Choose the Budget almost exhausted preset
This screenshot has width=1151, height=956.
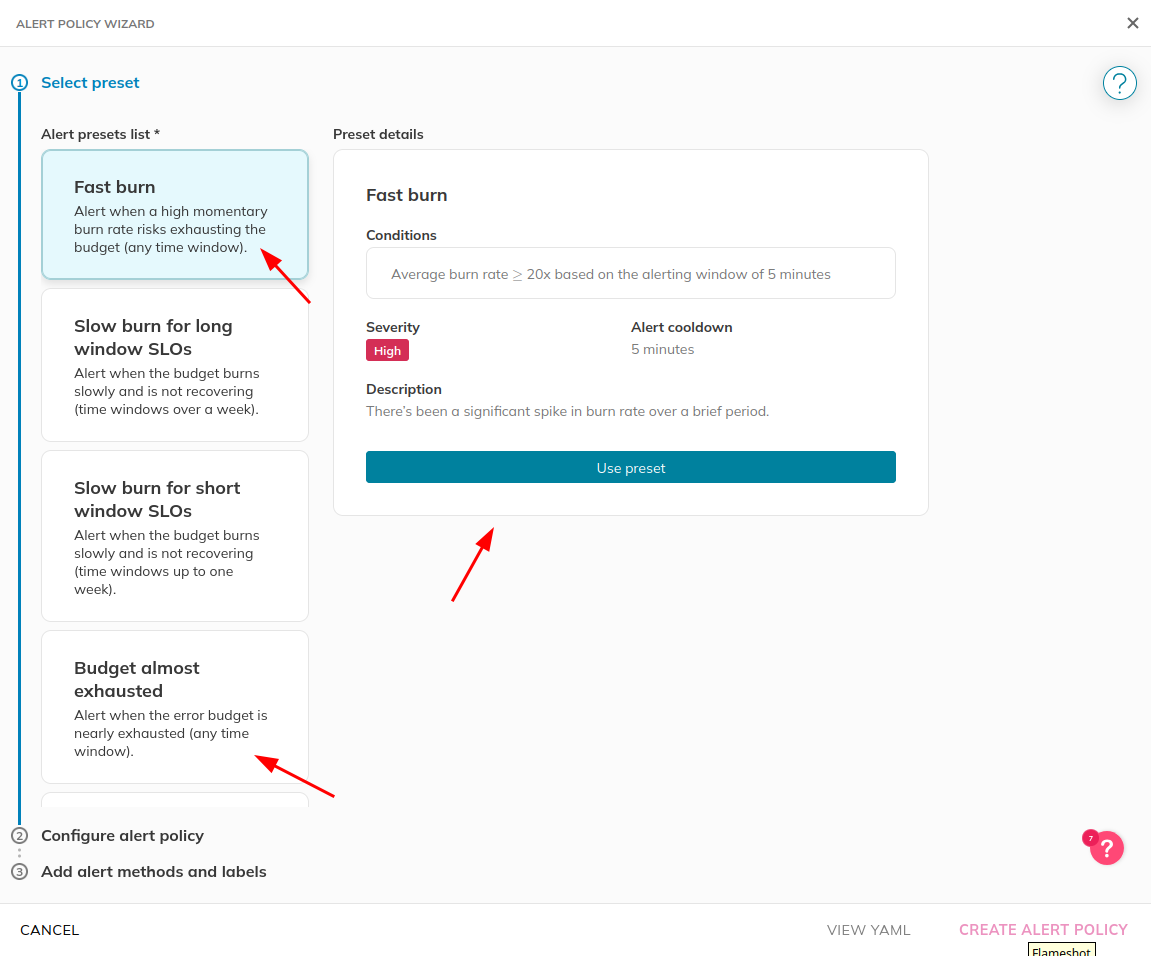pos(175,707)
